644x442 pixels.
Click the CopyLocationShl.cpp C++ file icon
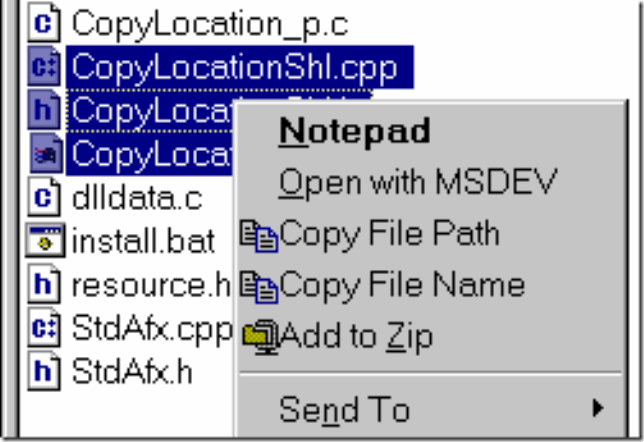[x=44, y=66]
